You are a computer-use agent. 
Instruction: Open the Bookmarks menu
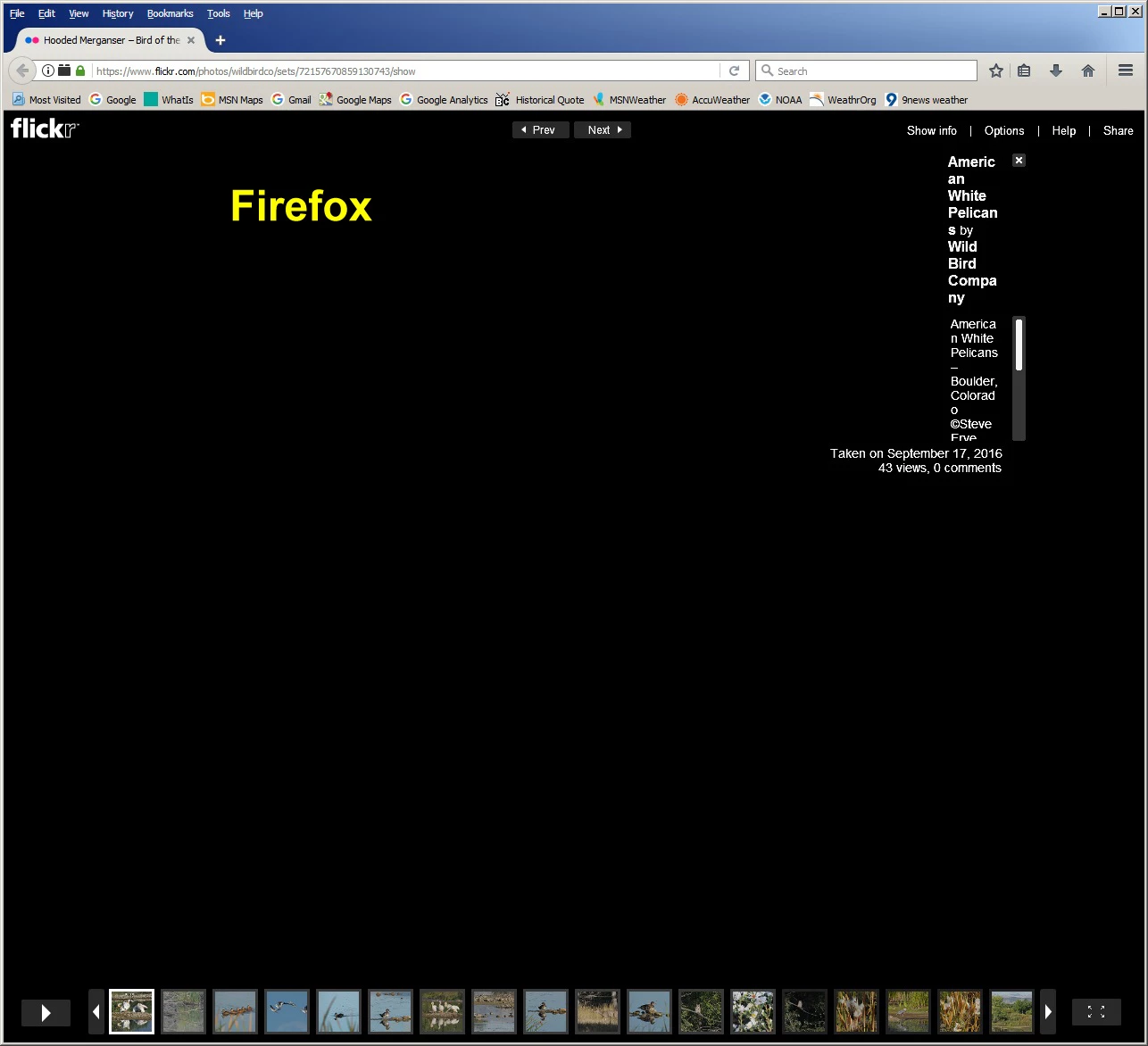171,13
